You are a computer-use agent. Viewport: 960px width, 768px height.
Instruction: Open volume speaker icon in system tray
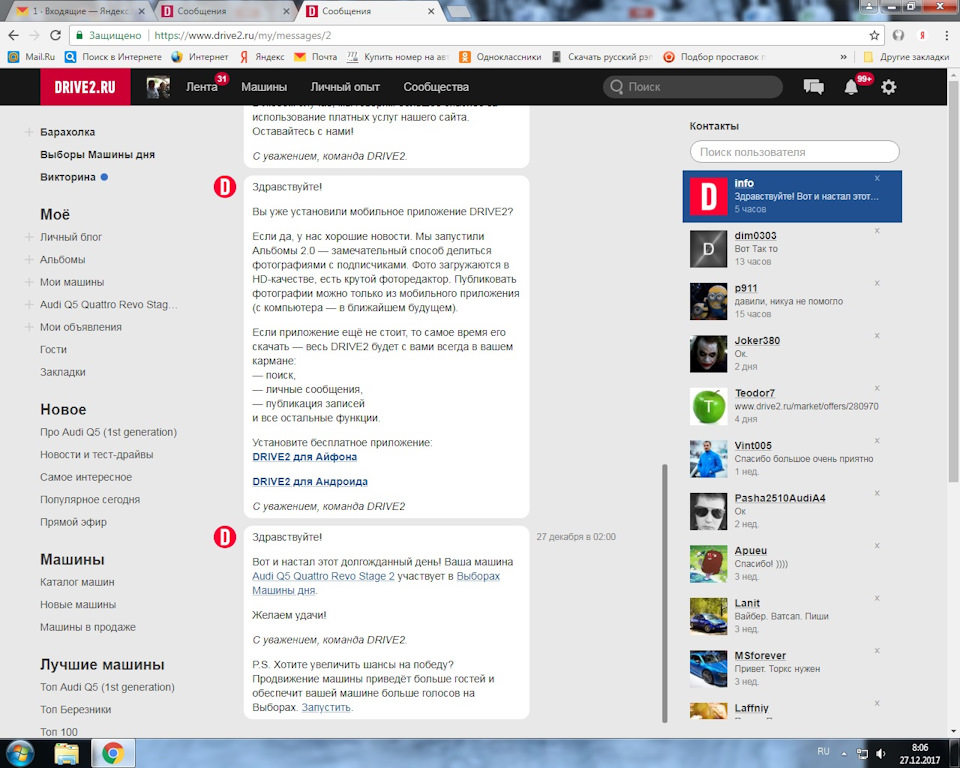click(881, 753)
